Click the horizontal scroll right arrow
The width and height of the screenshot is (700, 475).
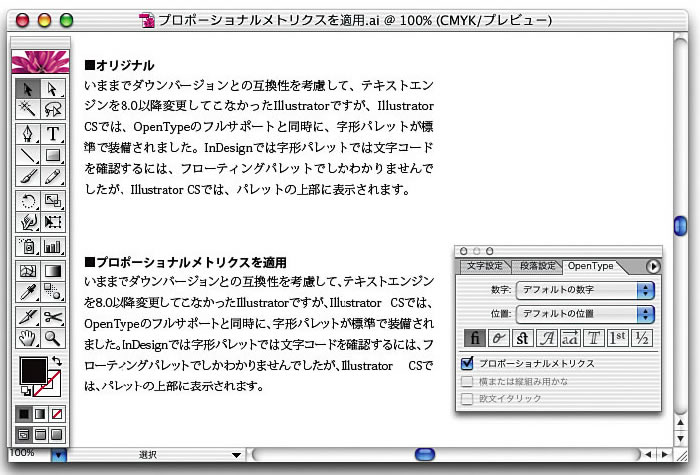coord(665,455)
